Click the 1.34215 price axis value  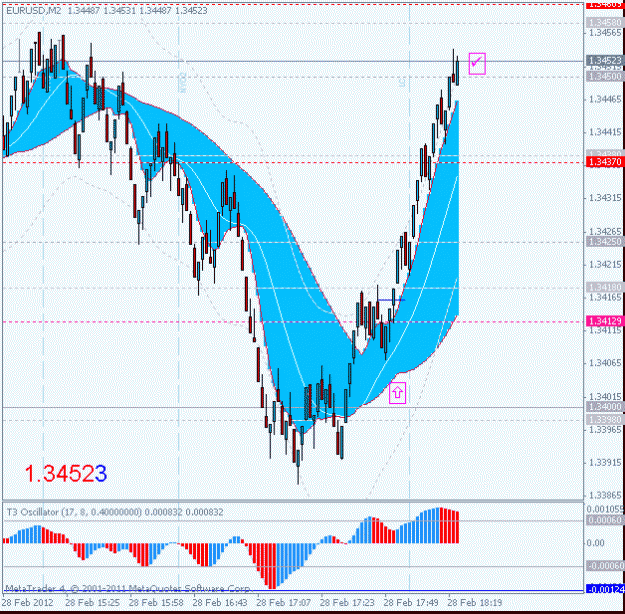(x=605, y=264)
